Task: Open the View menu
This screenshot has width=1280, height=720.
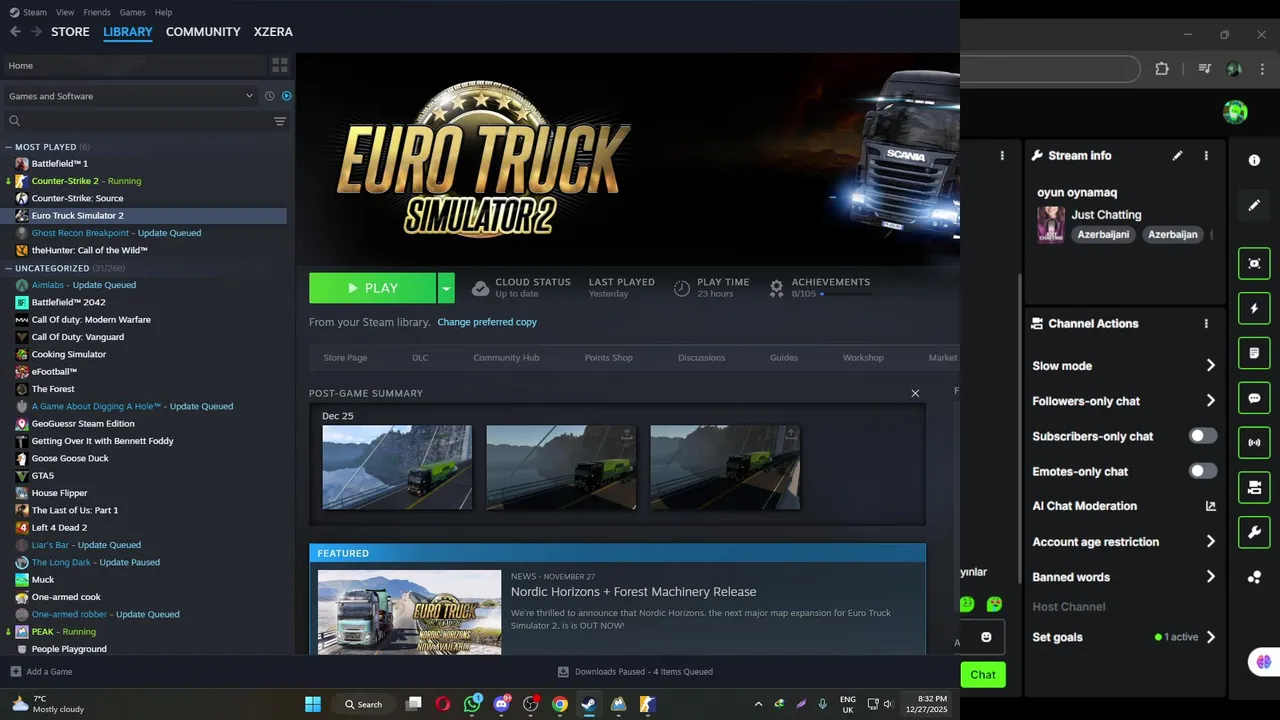Action: [x=65, y=12]
